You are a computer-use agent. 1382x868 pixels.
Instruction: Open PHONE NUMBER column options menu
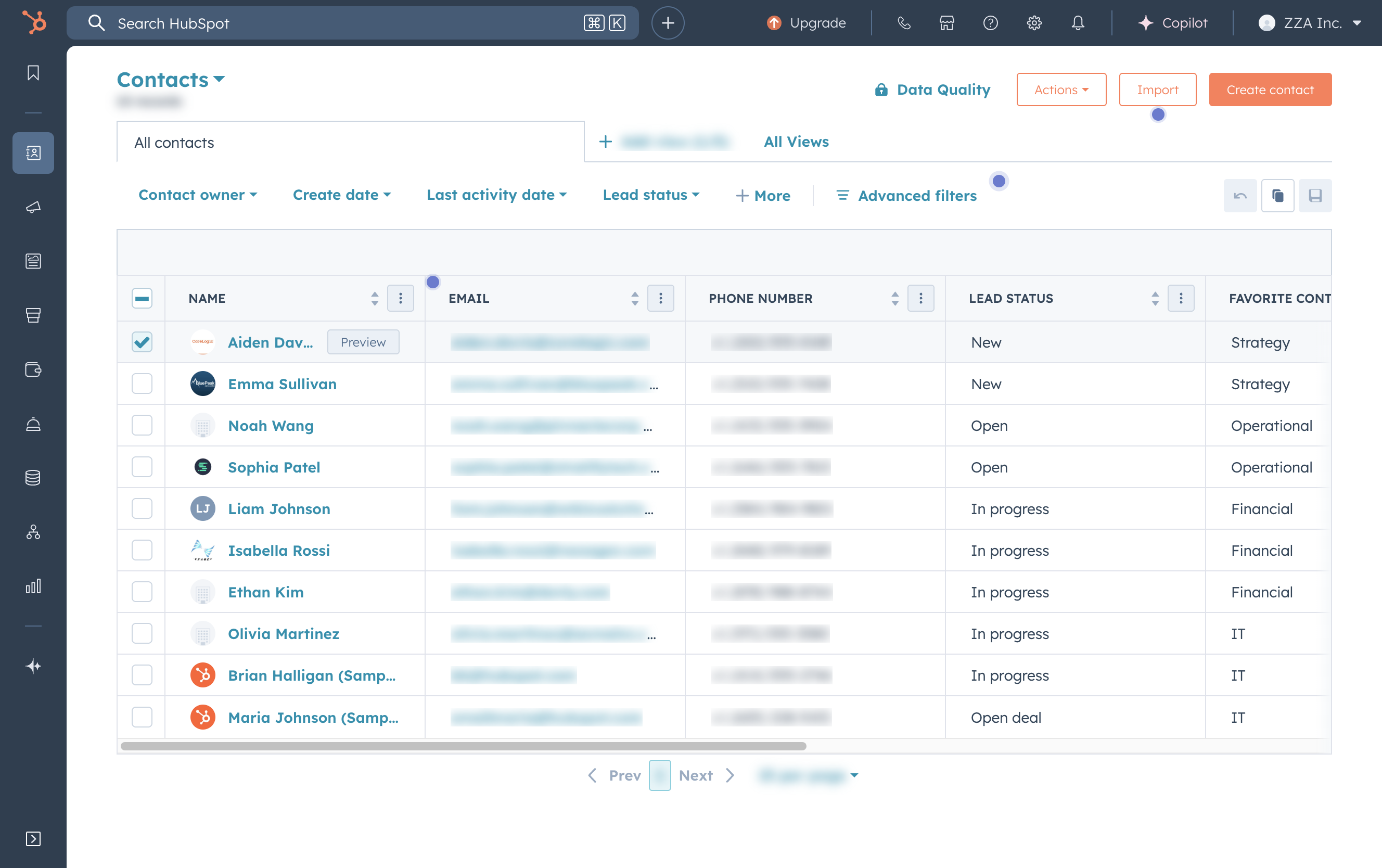coord(920,298)
